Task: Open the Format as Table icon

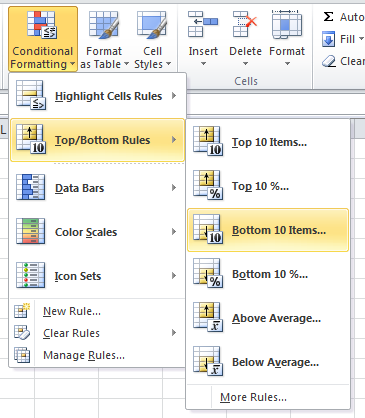Action: [104, 25]
